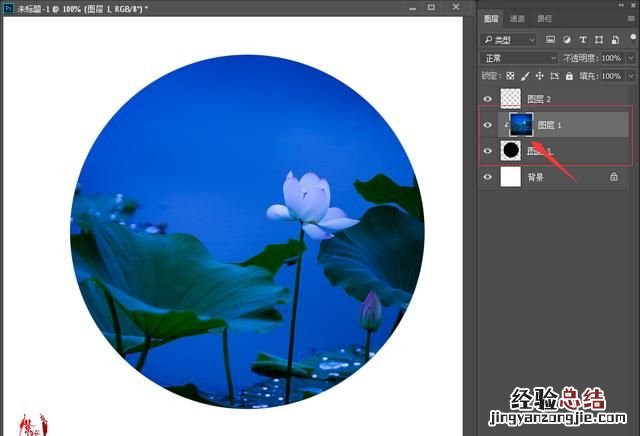Click the type layer filter icon
The width and height of the screenshot is (640, 436).
pyautogui.click(x=581, y=40)
